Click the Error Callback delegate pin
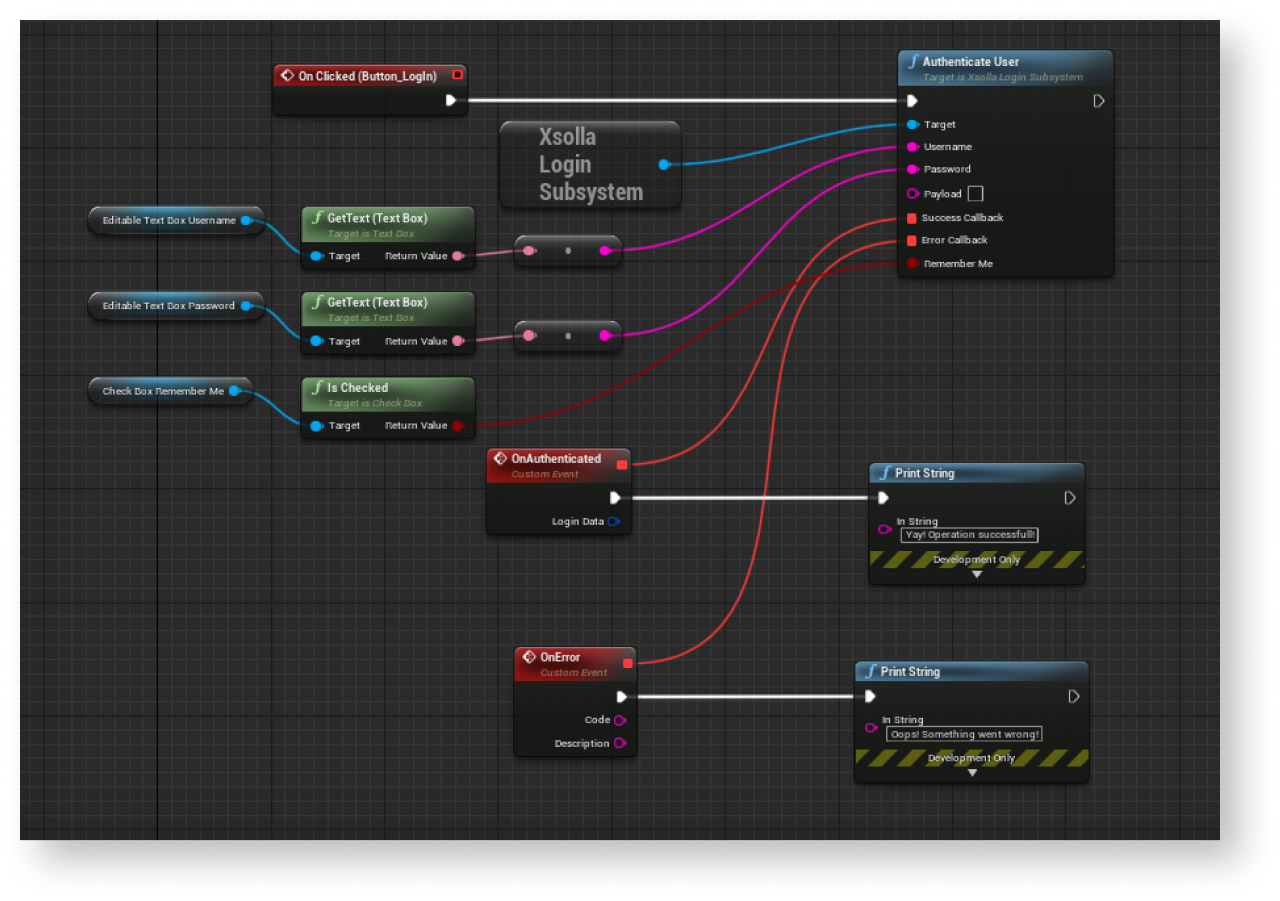Screen dimensions: 1280x901 912,241
